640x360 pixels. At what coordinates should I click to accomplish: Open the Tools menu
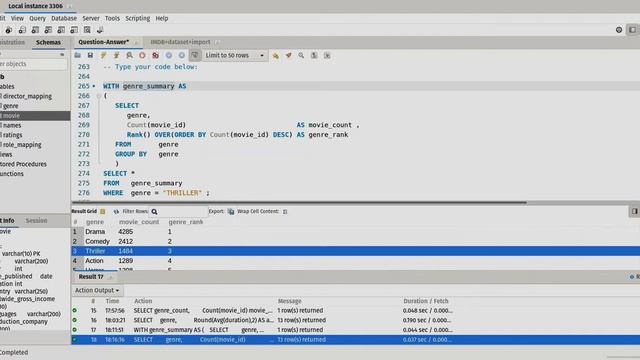pyautogui.click(x=112, y=18)
